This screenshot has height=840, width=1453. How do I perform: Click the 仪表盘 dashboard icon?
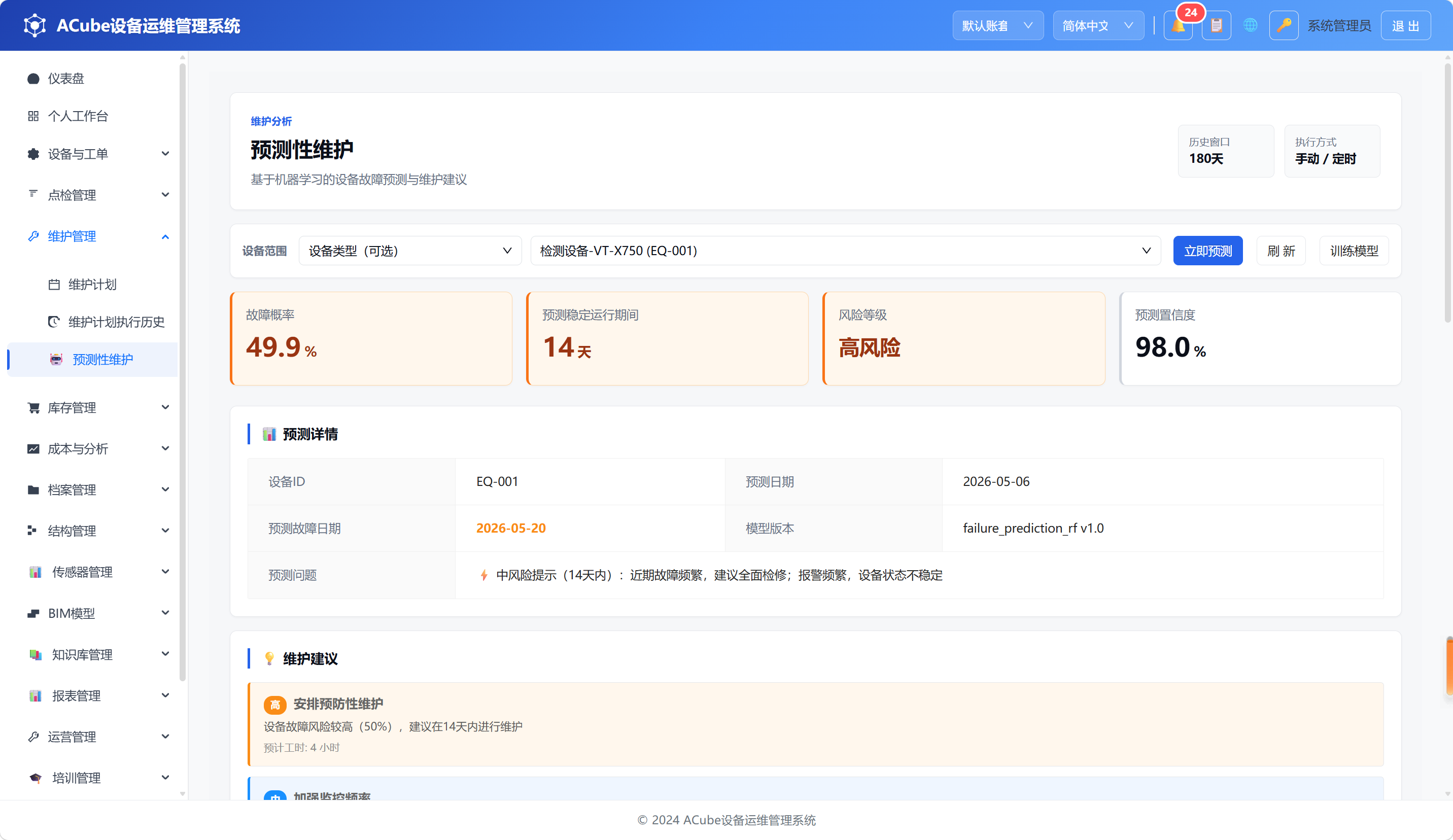(33, 79)
